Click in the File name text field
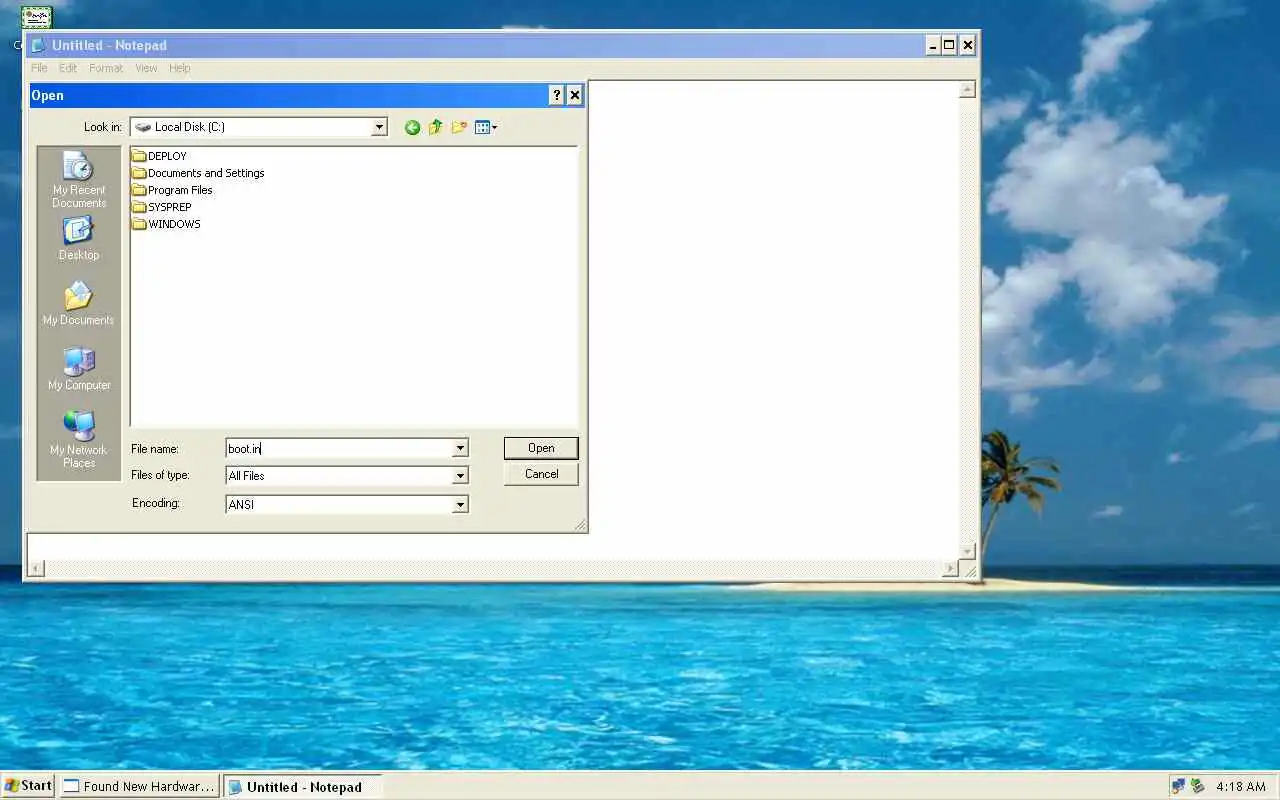The width and height of the screenshot is (1280, 800). [339, 449]
